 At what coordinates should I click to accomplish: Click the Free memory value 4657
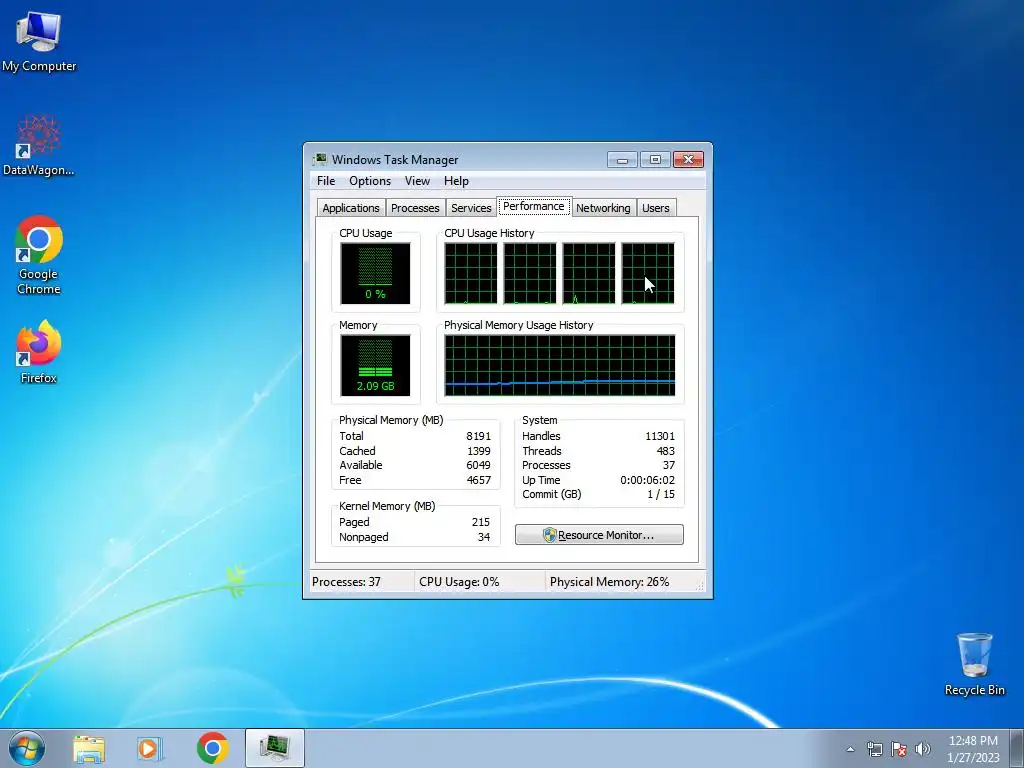pos(478,480)
